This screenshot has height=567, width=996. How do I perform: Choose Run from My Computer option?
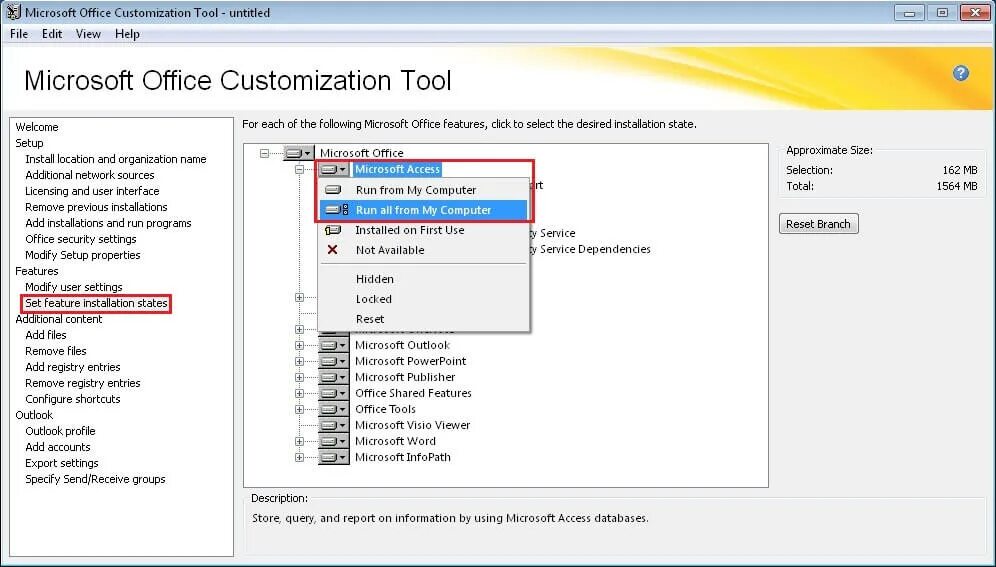(x=424, y=190)
